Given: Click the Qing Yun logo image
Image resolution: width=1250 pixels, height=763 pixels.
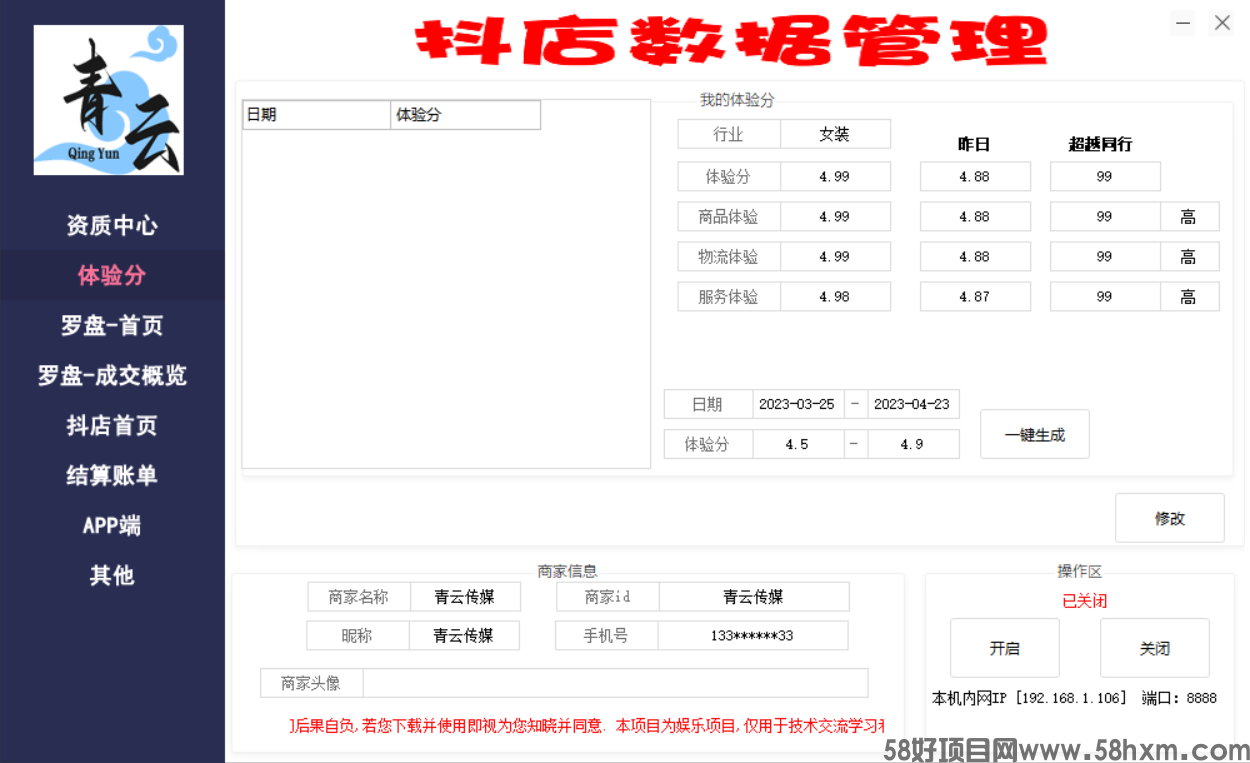Looking at the screenshot, I should pos(108,100).
